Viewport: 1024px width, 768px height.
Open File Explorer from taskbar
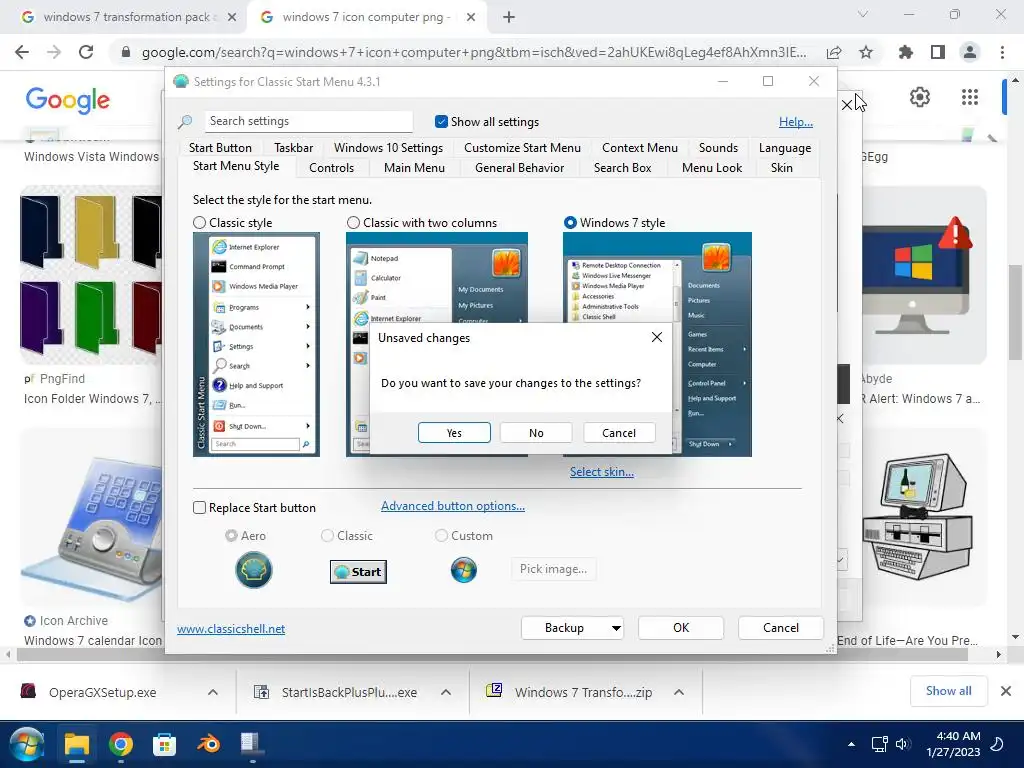(76, 744)
